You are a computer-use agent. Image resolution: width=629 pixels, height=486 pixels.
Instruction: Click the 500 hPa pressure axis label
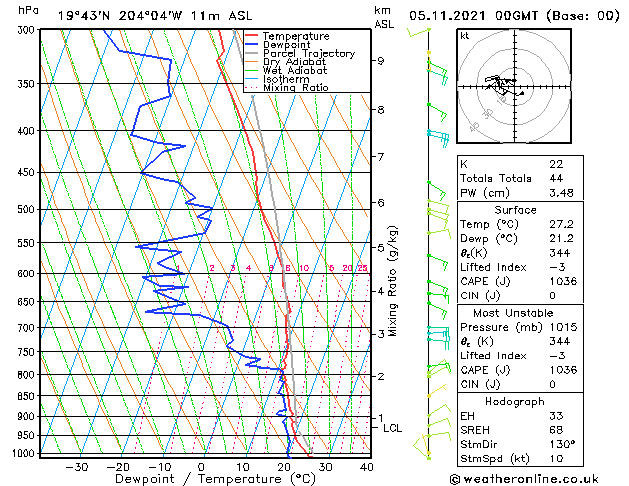pos(26,209)
